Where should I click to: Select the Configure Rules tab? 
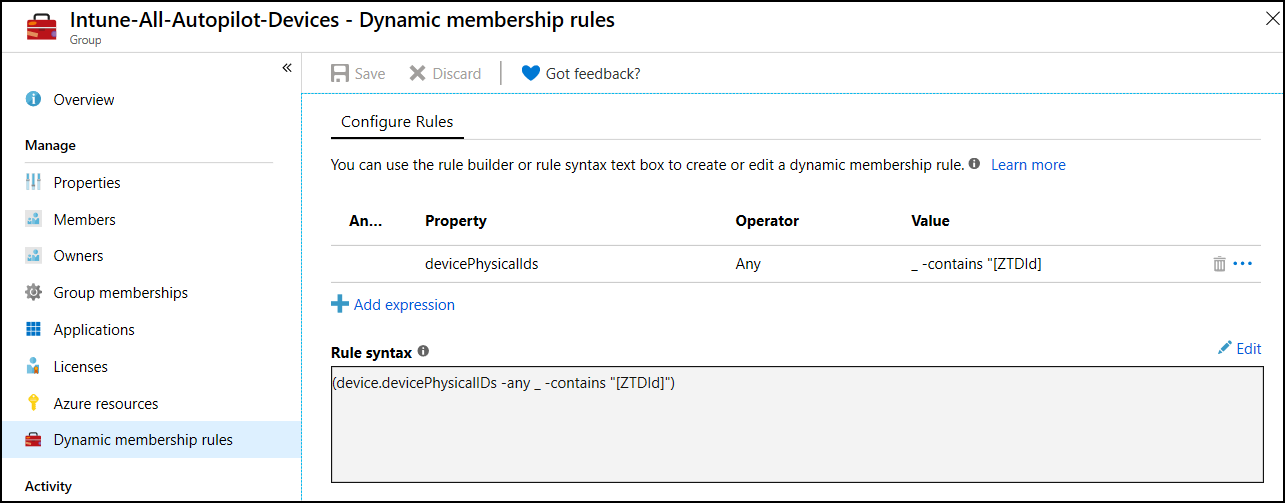click(397, 122)
